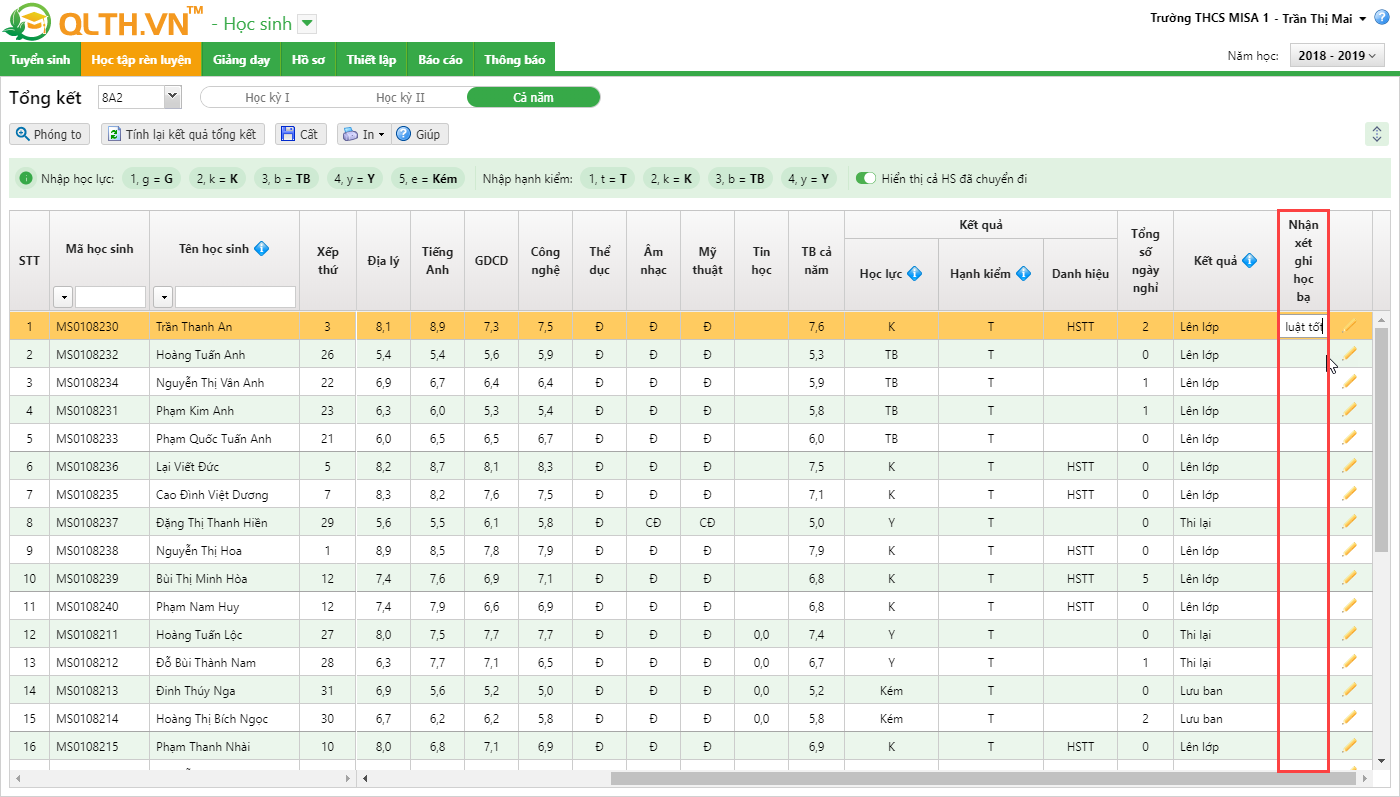Click the pencil icon in Nguyễn Thị Vân Anh's row

point(1349,382)
